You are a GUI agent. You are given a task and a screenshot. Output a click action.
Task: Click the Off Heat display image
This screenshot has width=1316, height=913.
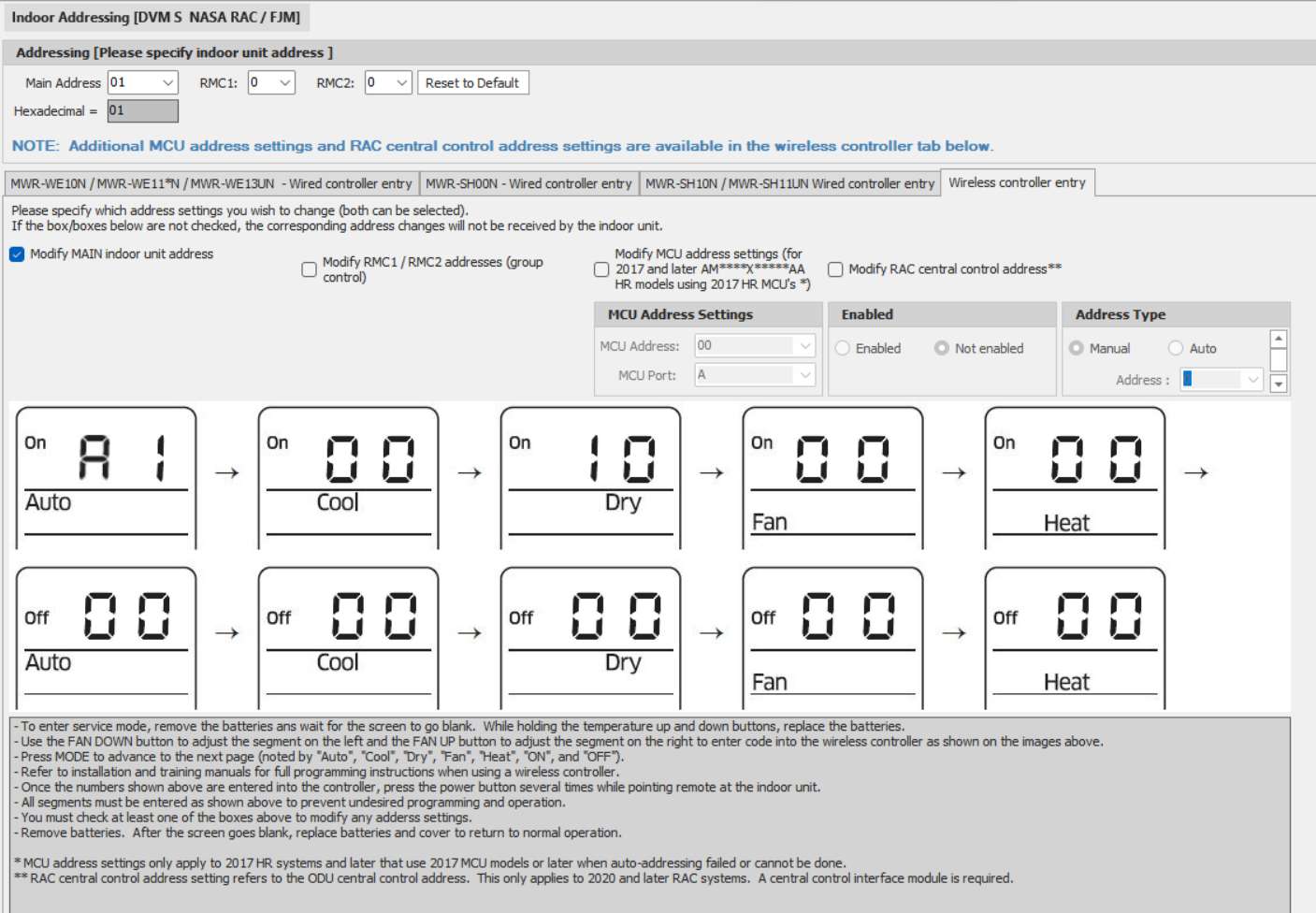(1075, 637)
